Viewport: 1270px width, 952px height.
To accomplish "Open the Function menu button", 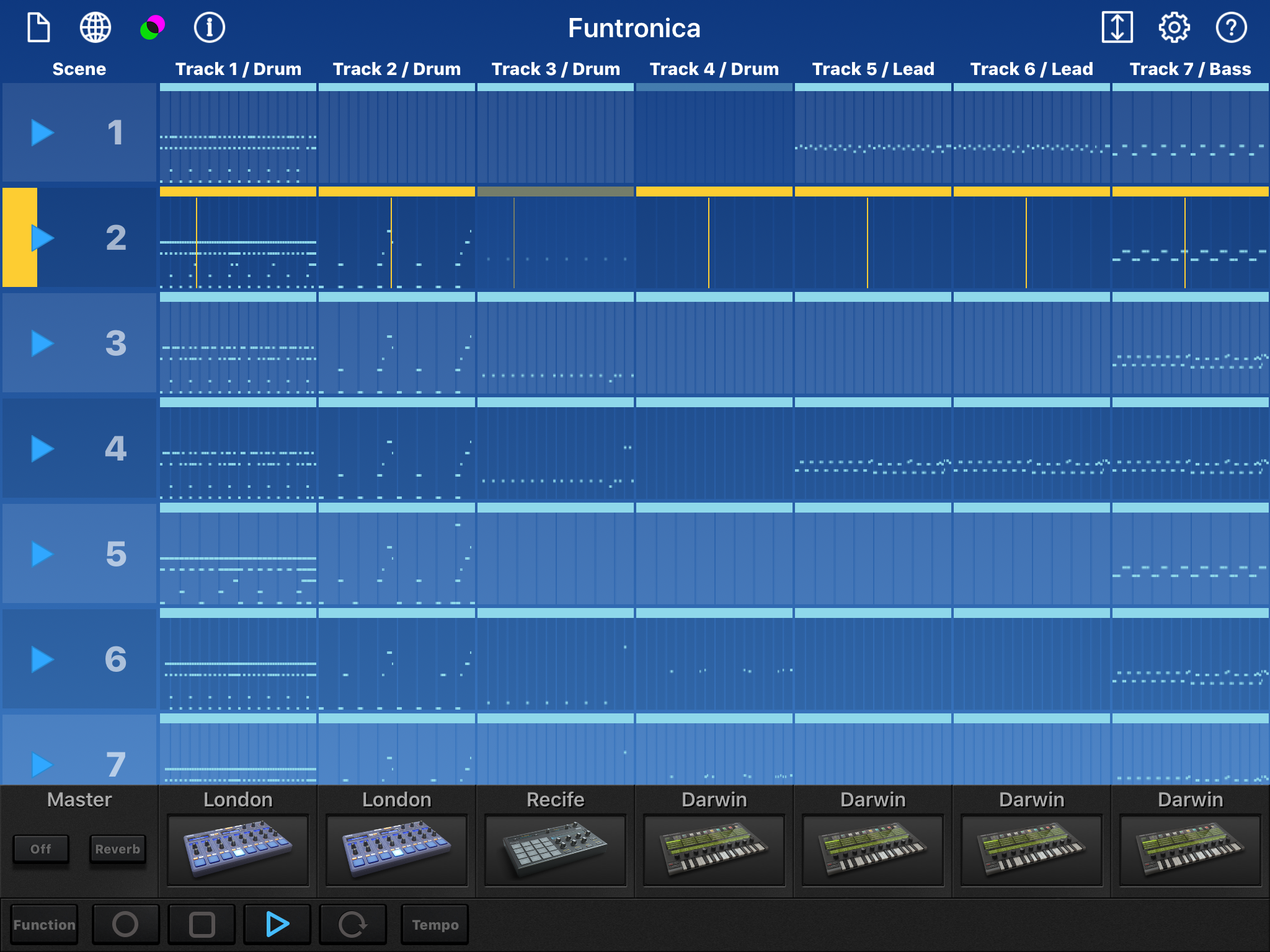I will pos(44,924).
